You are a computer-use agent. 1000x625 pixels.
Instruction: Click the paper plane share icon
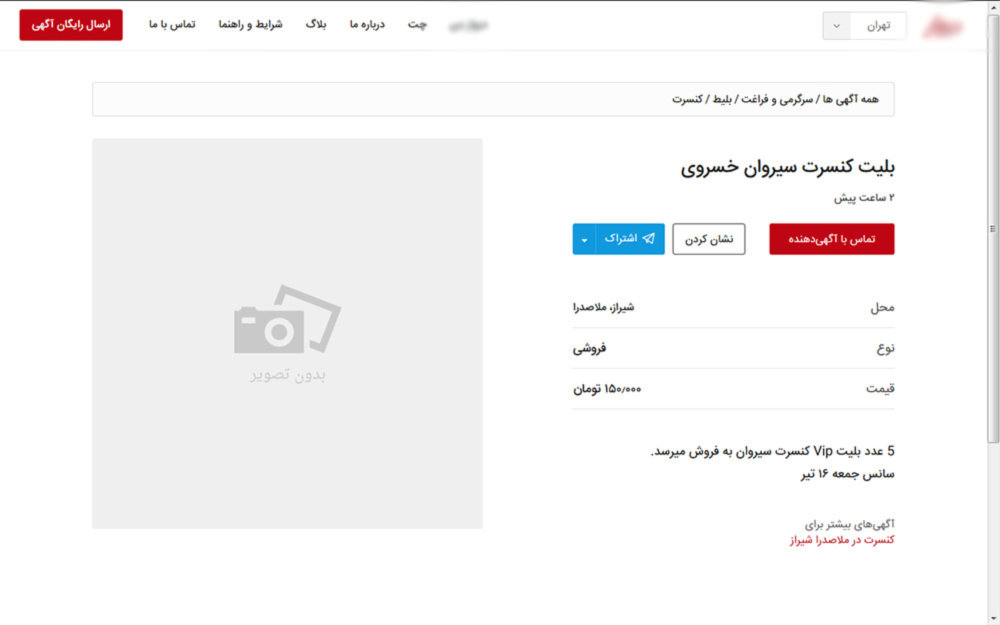pos(649,239)
